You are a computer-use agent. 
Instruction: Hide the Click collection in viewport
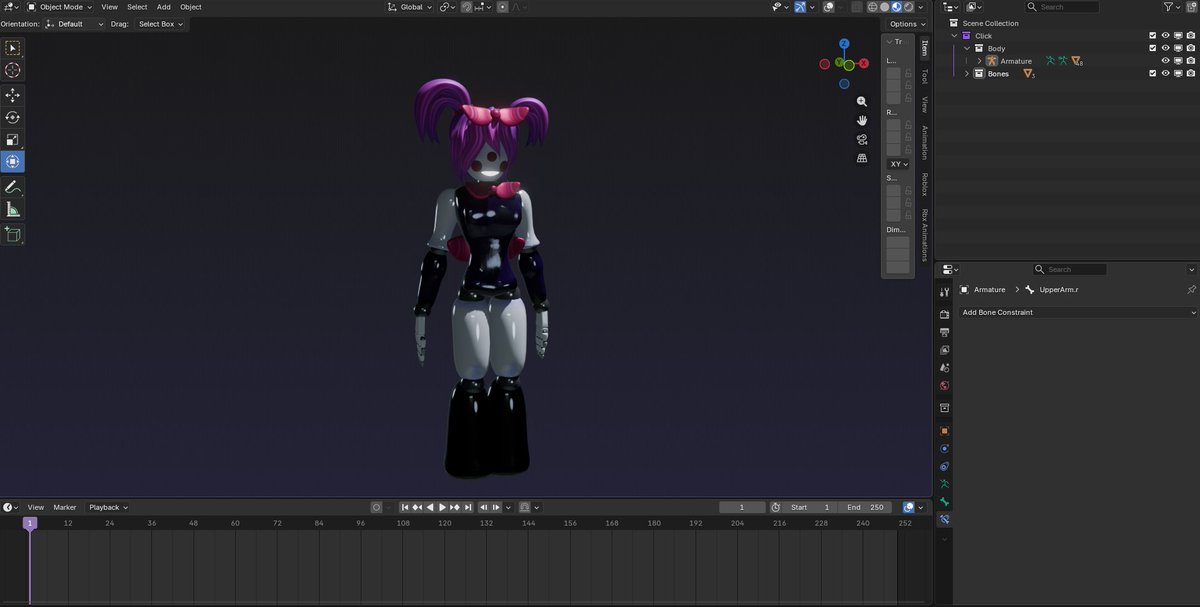pos(1165,36)
